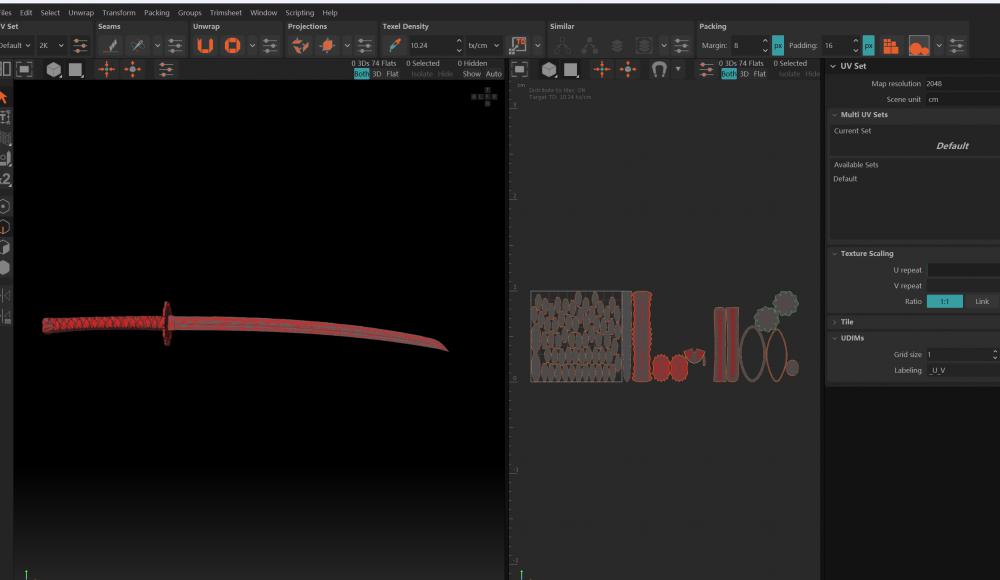Open the 2K map resolution dropdown

click(x=52, y=45)
